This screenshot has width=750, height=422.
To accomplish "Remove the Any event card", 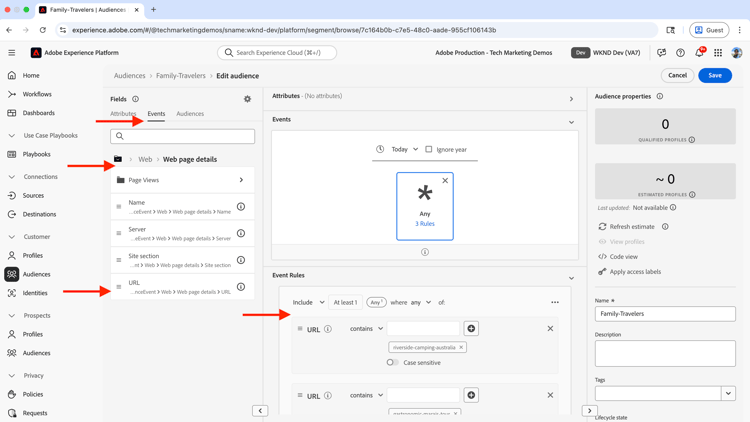I will (445, 180).
